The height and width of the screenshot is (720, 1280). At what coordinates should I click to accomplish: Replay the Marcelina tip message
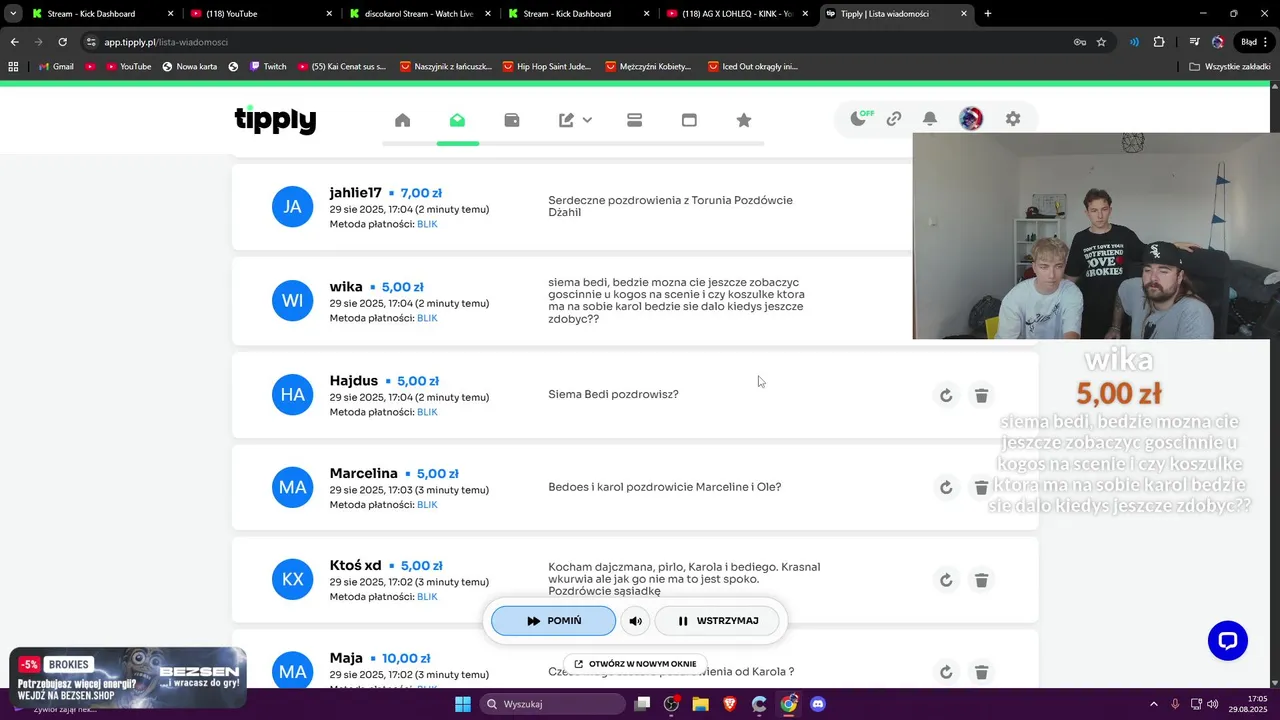[946, 487]
